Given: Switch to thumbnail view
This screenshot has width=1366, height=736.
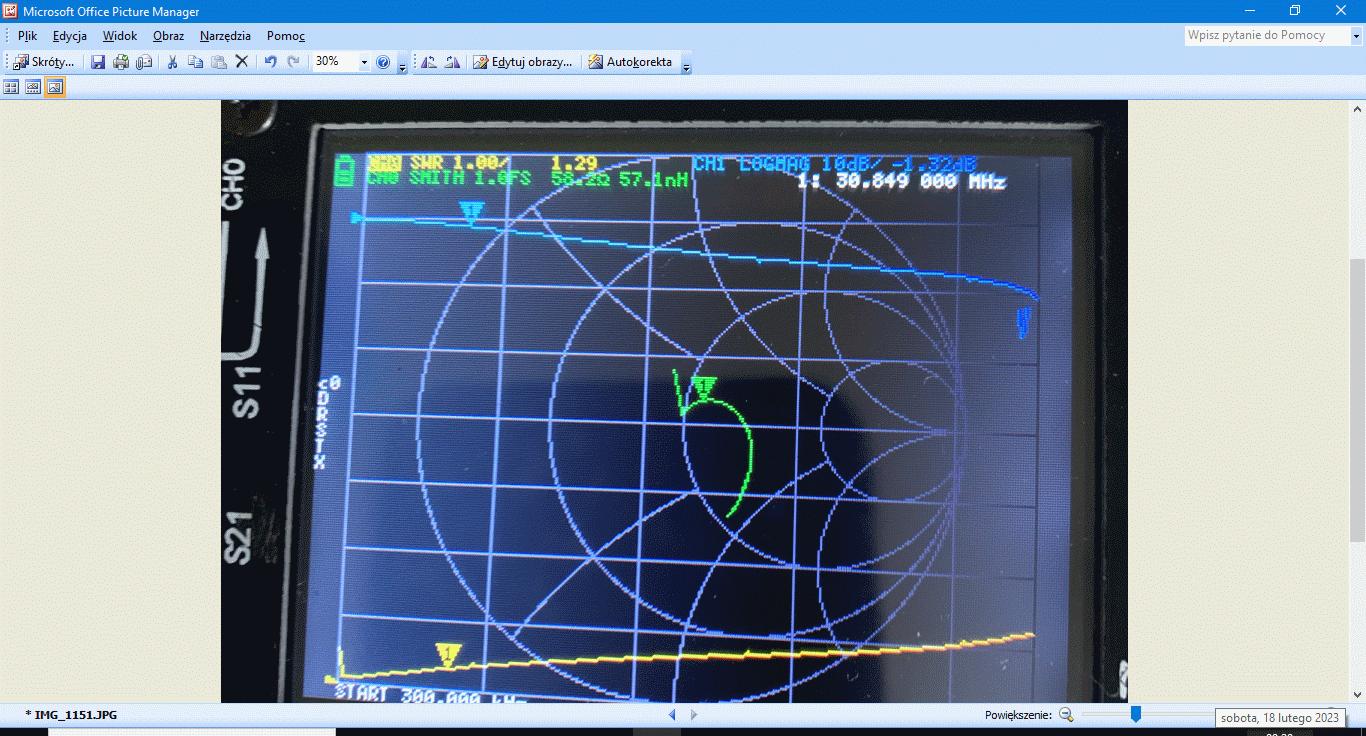Looking at the screenshot, I should (x=12, y=87).
